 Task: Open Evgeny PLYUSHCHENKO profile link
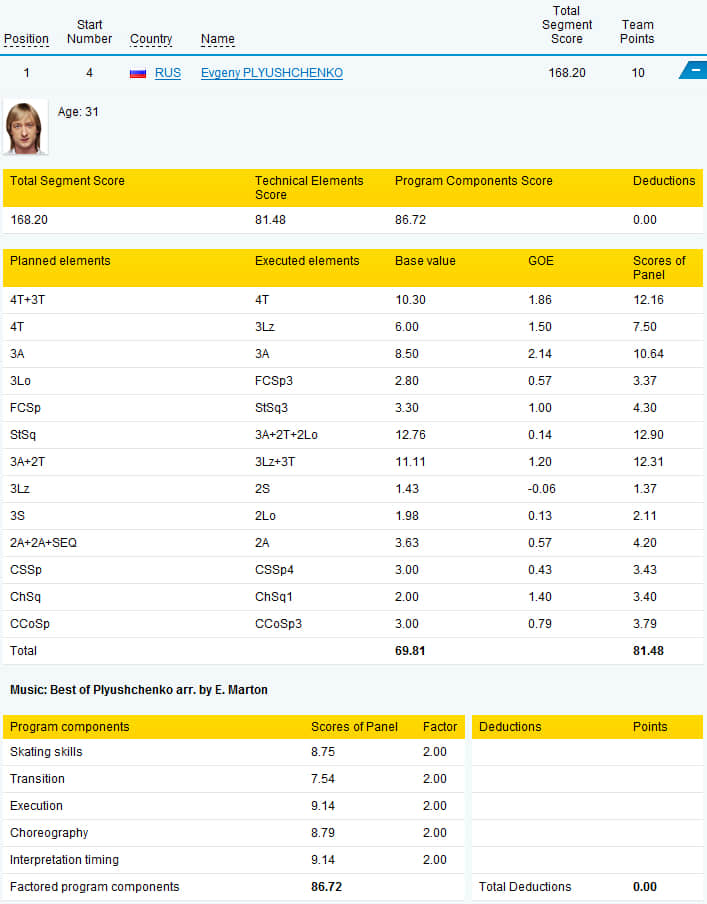272,73
